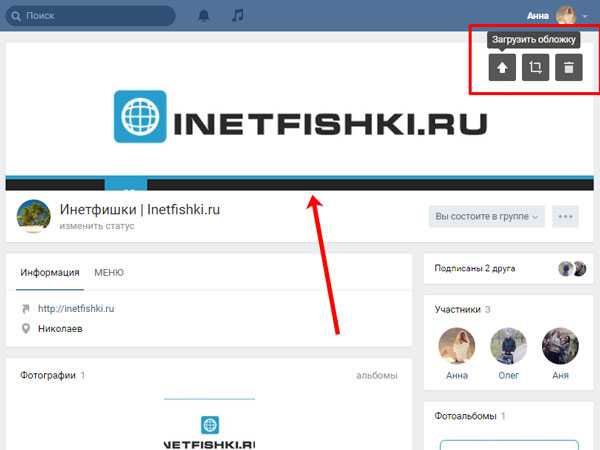Open member Олег's avatar

[509, 346]
